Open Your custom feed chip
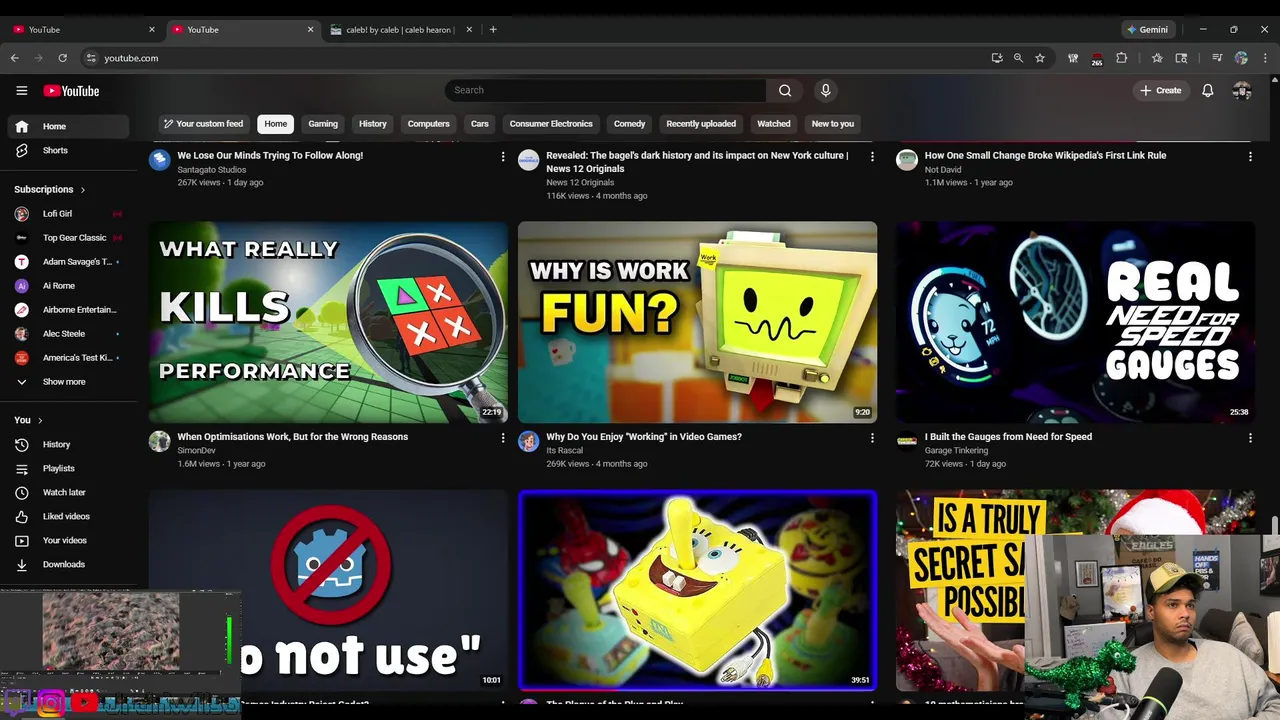Screen dimensions: 1280x720 (204, 124)
